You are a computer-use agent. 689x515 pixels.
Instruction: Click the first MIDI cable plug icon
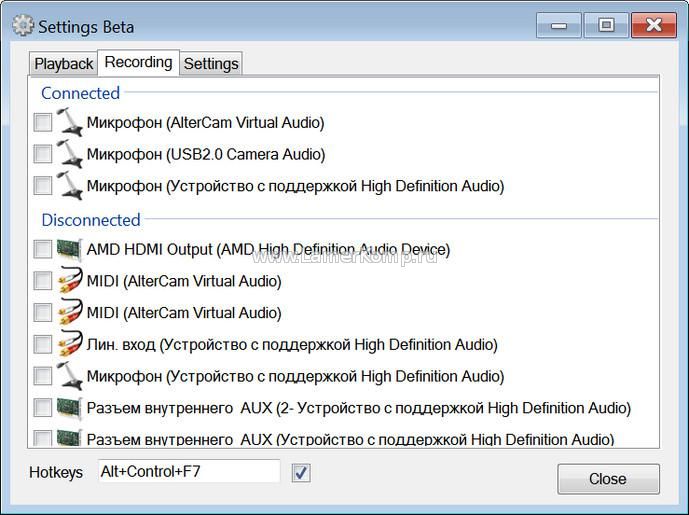pos(69,280)
